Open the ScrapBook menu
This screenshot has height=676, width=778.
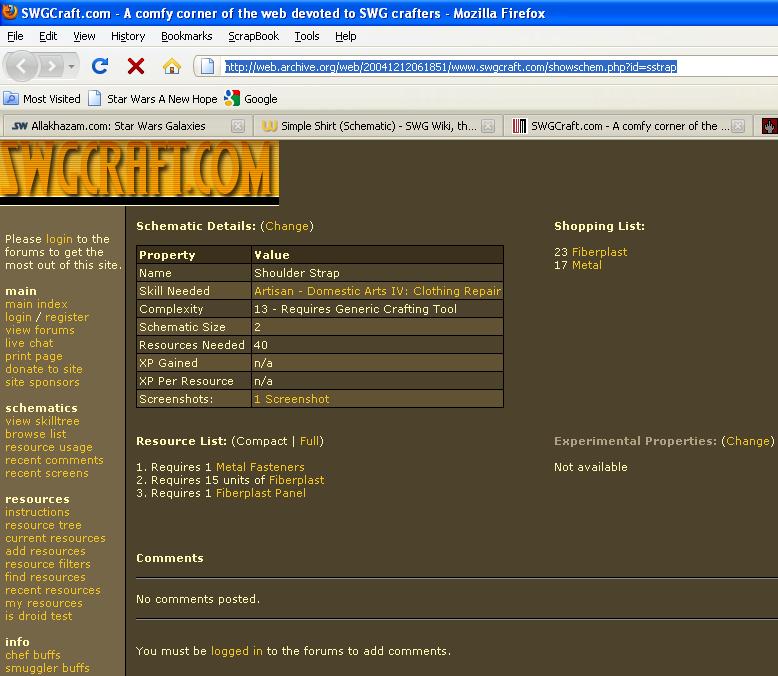[253, 36]
